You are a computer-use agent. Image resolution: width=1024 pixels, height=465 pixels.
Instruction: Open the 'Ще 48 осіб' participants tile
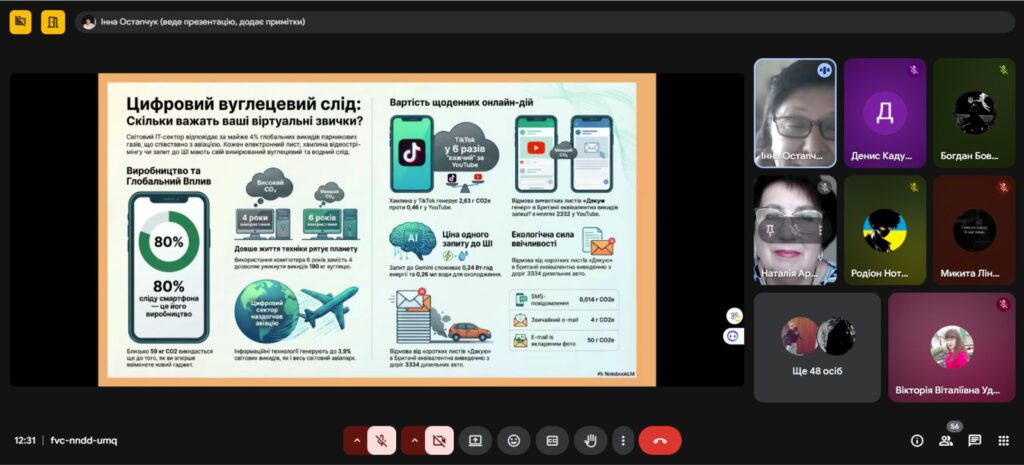(x=817, y=346)
